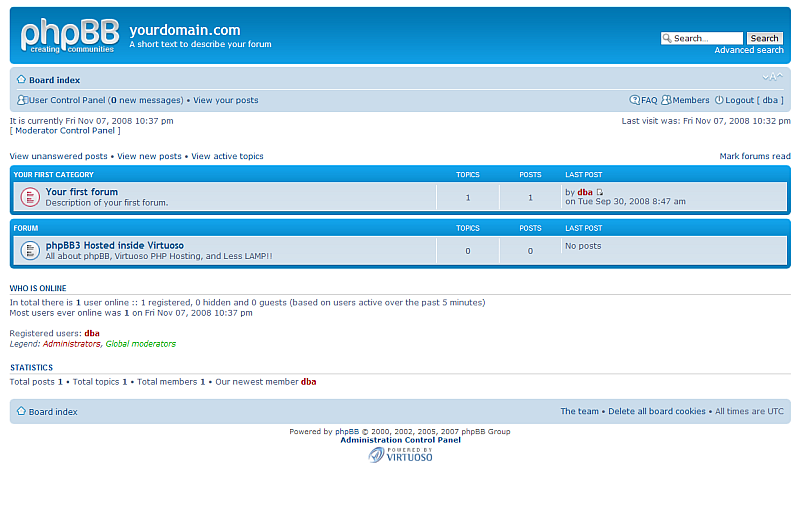Click the Powered by Virtuoso logo

click(x=400, y=455)
